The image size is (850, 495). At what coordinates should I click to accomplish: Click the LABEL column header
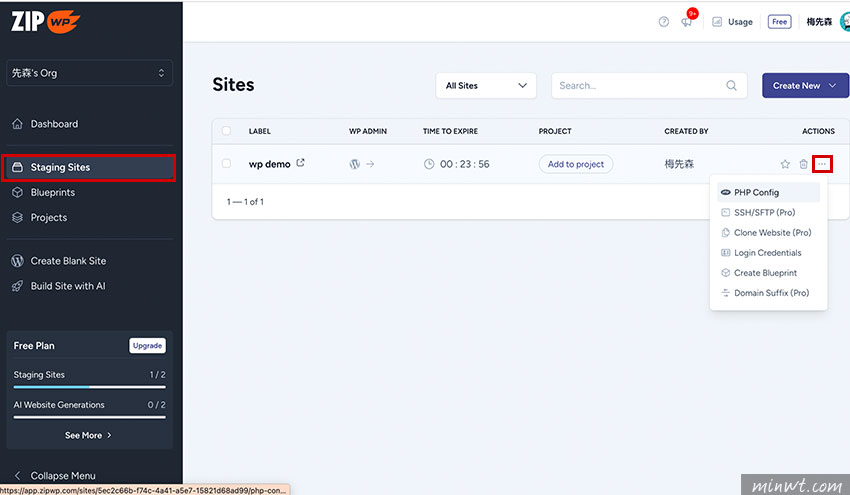coord(260,131)
